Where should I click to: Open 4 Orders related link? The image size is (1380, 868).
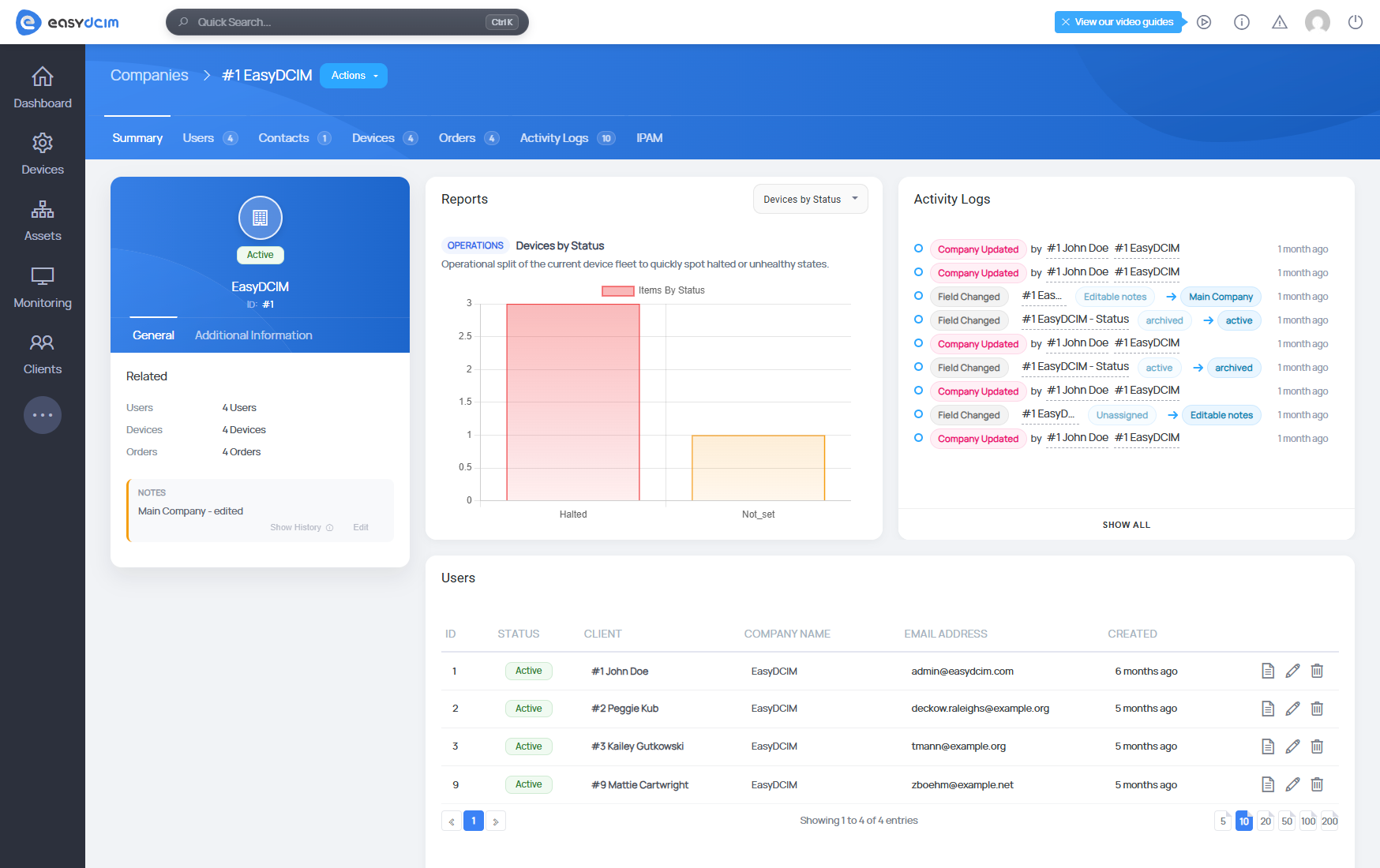coord(242,452)
